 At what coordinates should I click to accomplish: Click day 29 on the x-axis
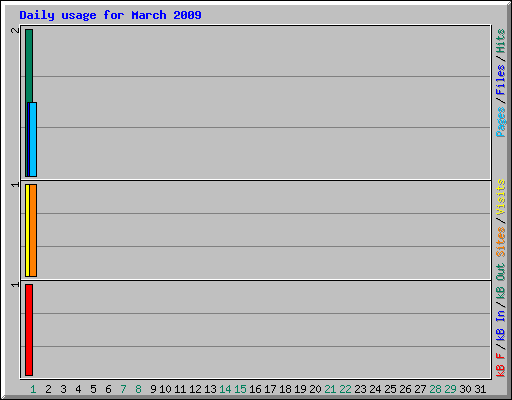point(450,389)
